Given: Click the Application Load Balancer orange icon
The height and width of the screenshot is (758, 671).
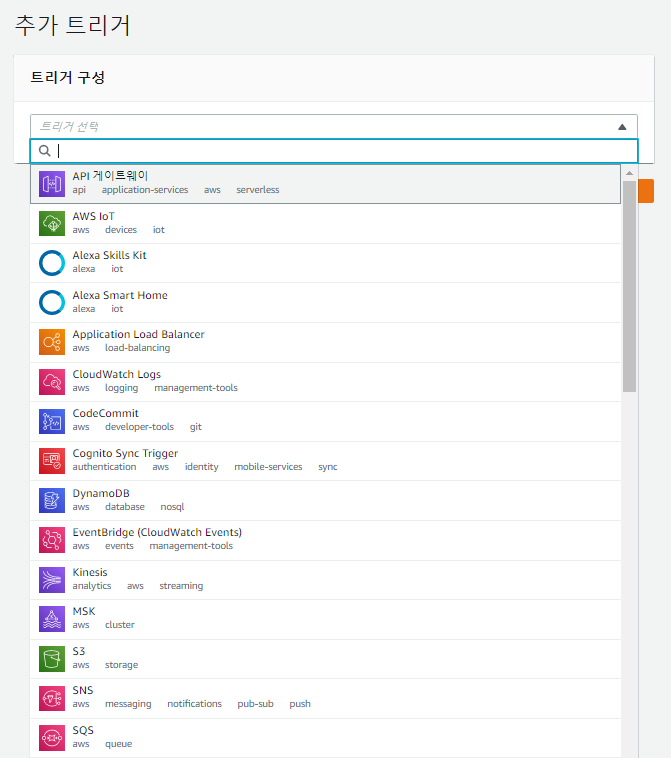Looking at the screenshot, I should pos(52,342).
